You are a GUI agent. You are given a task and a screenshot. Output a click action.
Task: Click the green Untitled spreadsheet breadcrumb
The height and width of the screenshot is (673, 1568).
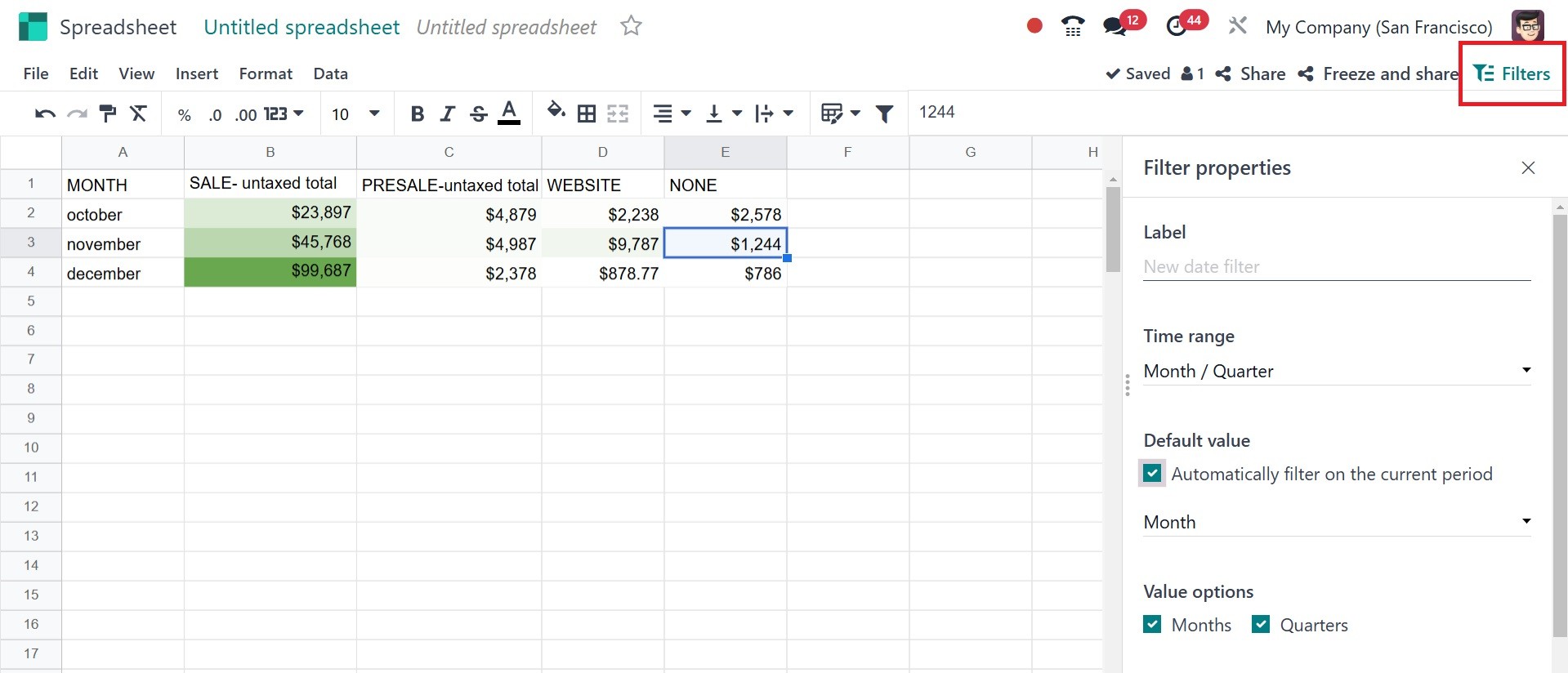[x=302, y=27]
